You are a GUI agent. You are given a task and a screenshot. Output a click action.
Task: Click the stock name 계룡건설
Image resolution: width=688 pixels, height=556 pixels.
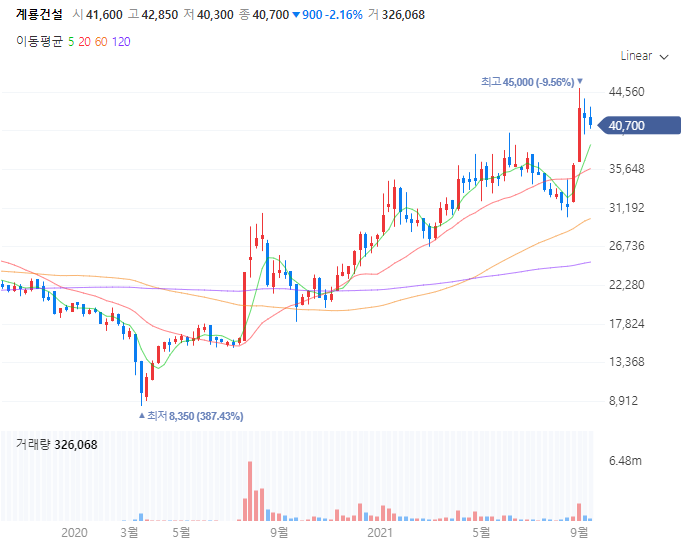coord(39,14)
